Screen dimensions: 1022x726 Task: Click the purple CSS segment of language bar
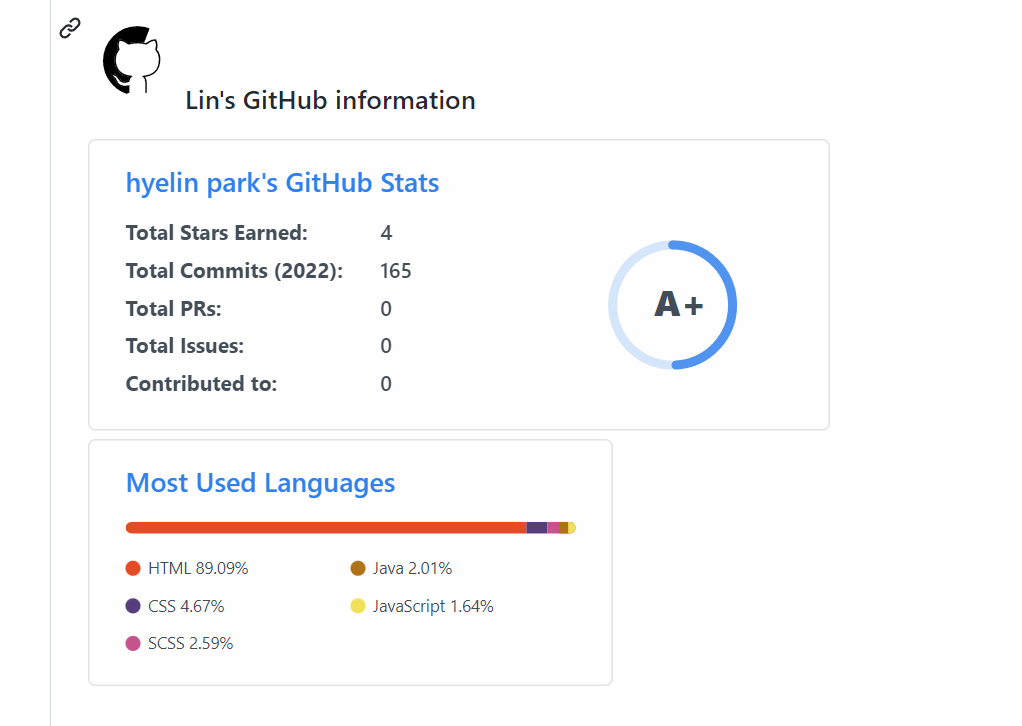click(x=537, y=528)
